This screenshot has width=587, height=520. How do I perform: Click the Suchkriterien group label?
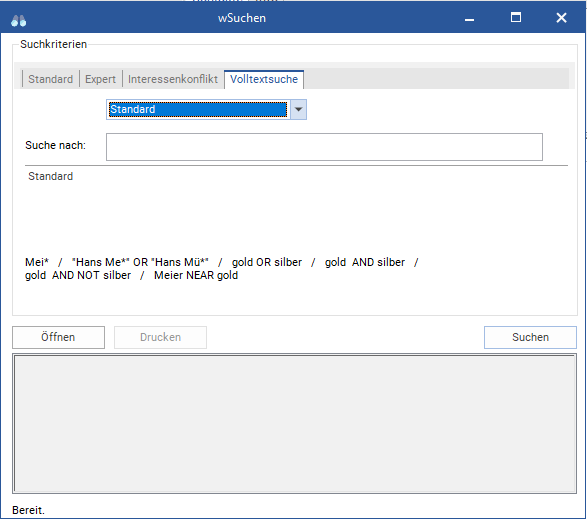click(54, 44)
